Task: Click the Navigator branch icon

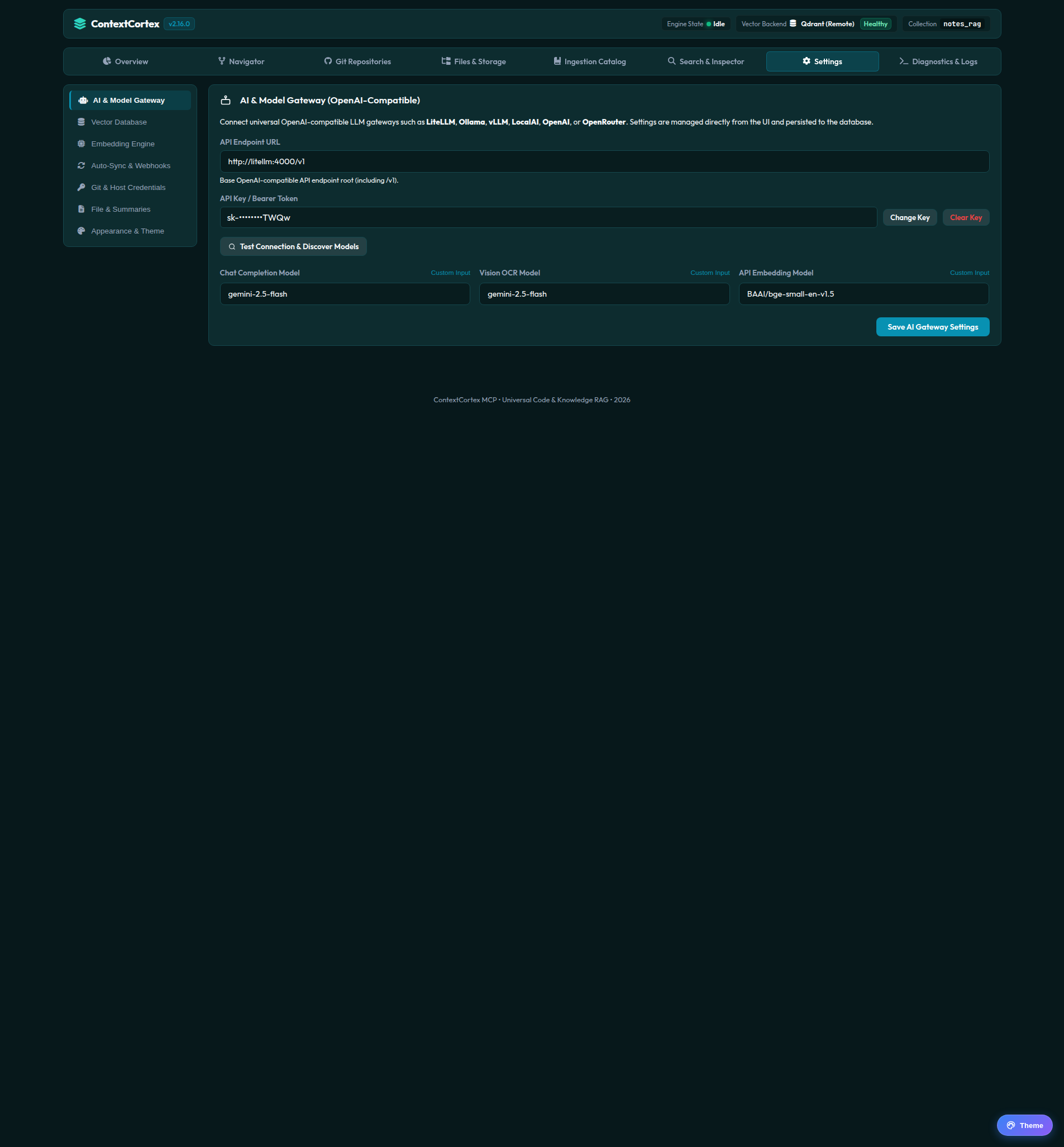Action: [222, 61]
